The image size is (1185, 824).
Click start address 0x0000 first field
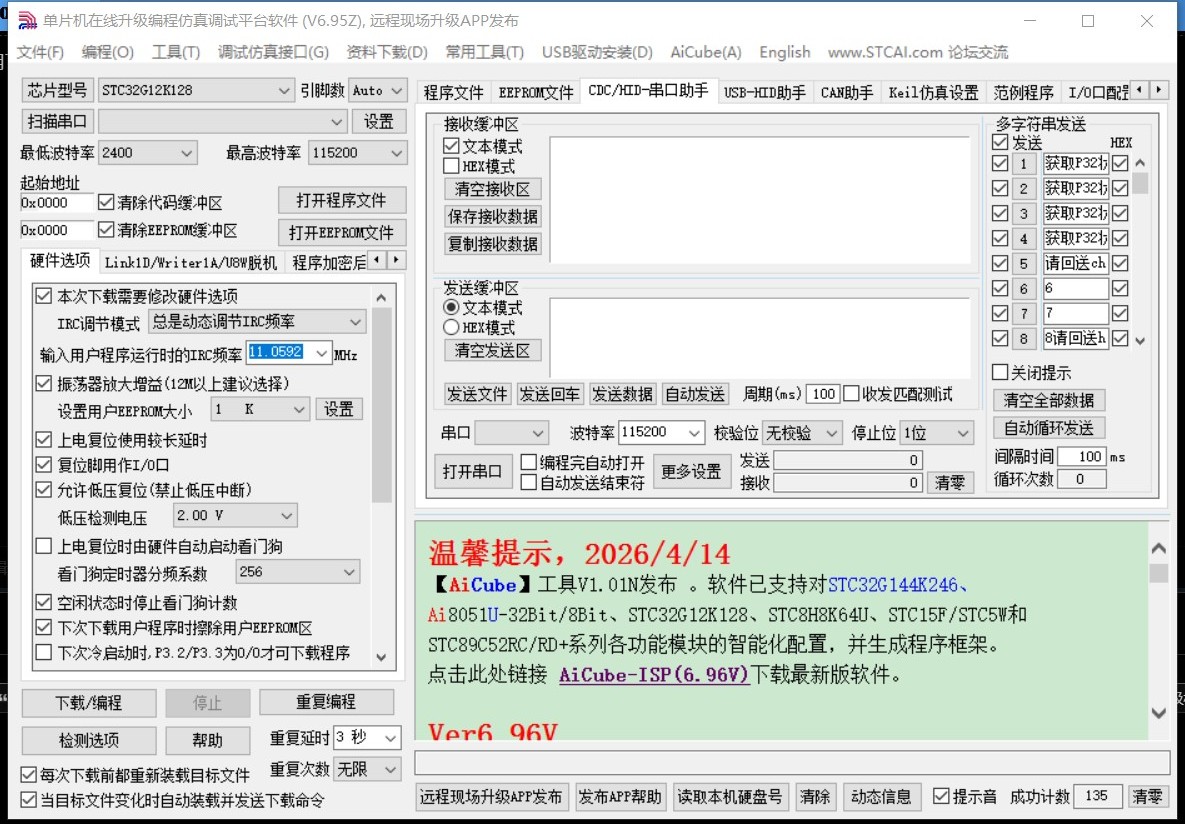[57, 203]
